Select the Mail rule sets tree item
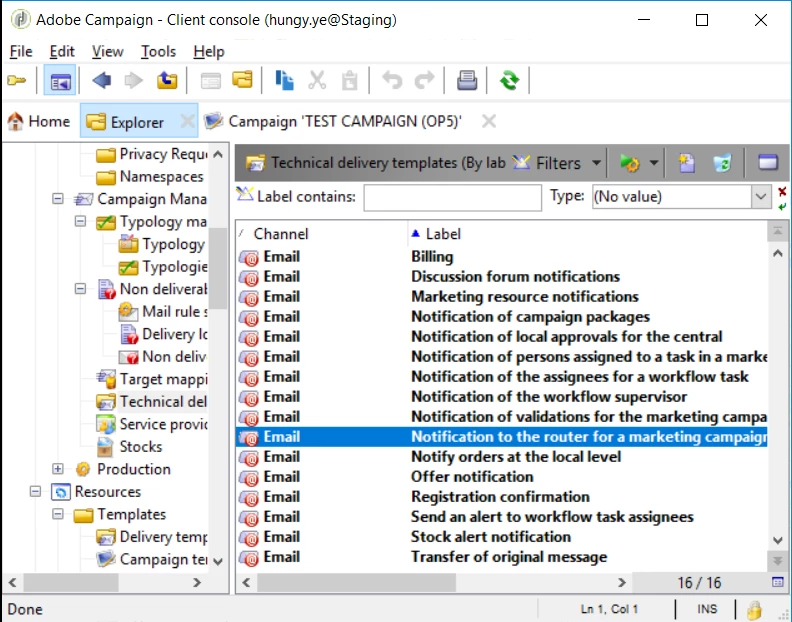The width and height of the screenshot is (792, 622). point(163,312)
